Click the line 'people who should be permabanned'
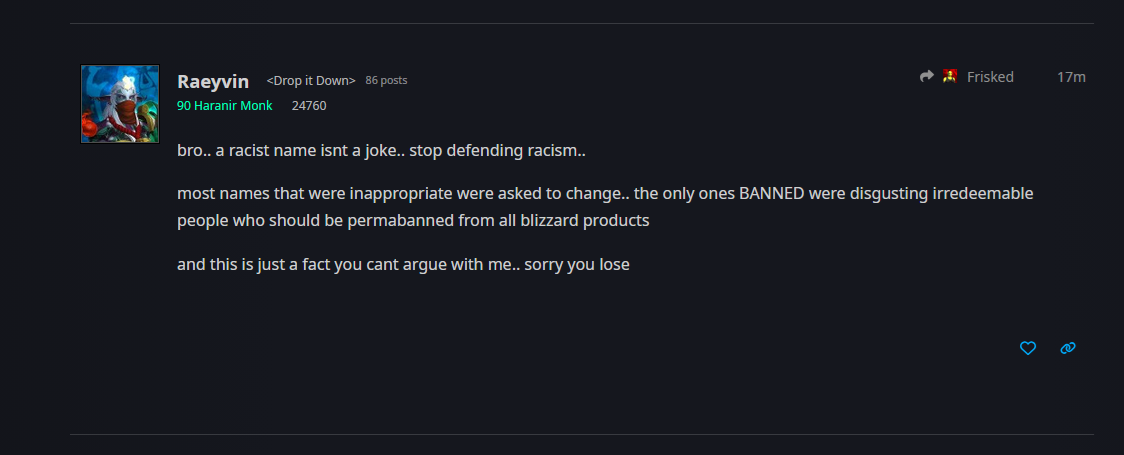This screenshot has height=455, width=1124. pyautogui.click(x=413, y=221)
